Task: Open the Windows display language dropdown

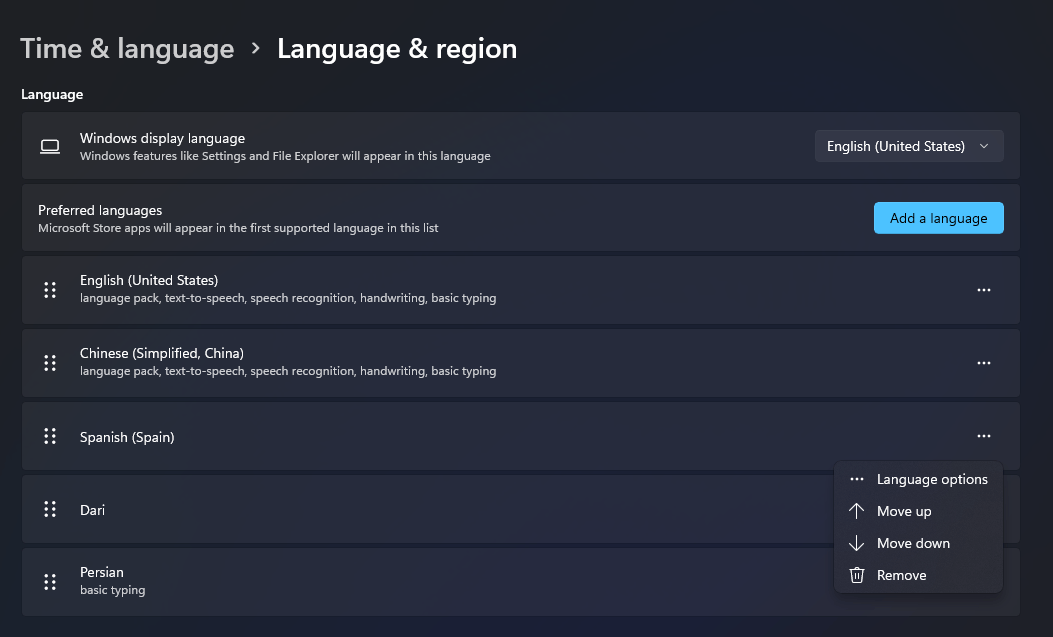Action: point(908,146)
